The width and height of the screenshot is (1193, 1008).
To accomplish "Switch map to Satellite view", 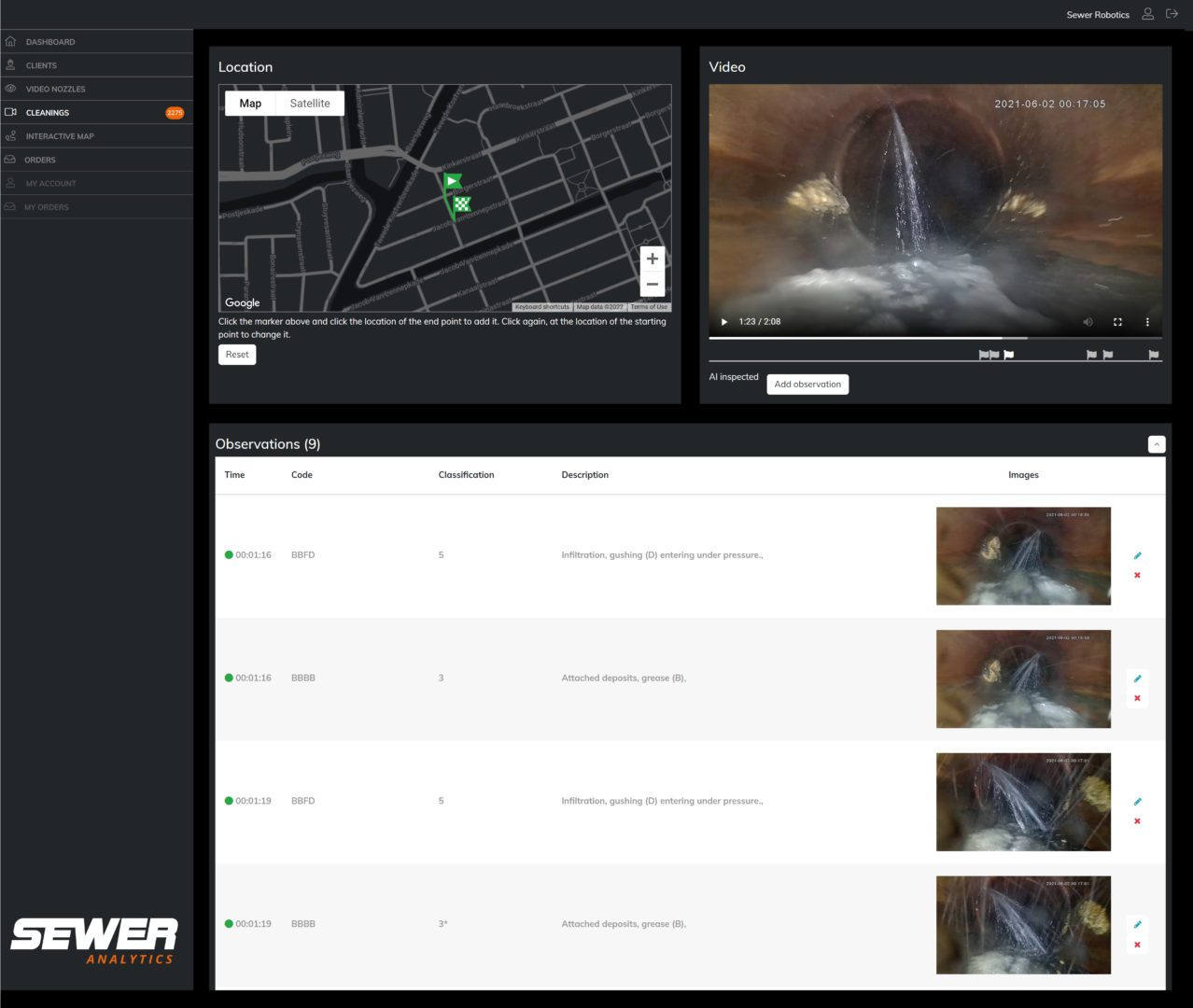I will tap(310, 104).
